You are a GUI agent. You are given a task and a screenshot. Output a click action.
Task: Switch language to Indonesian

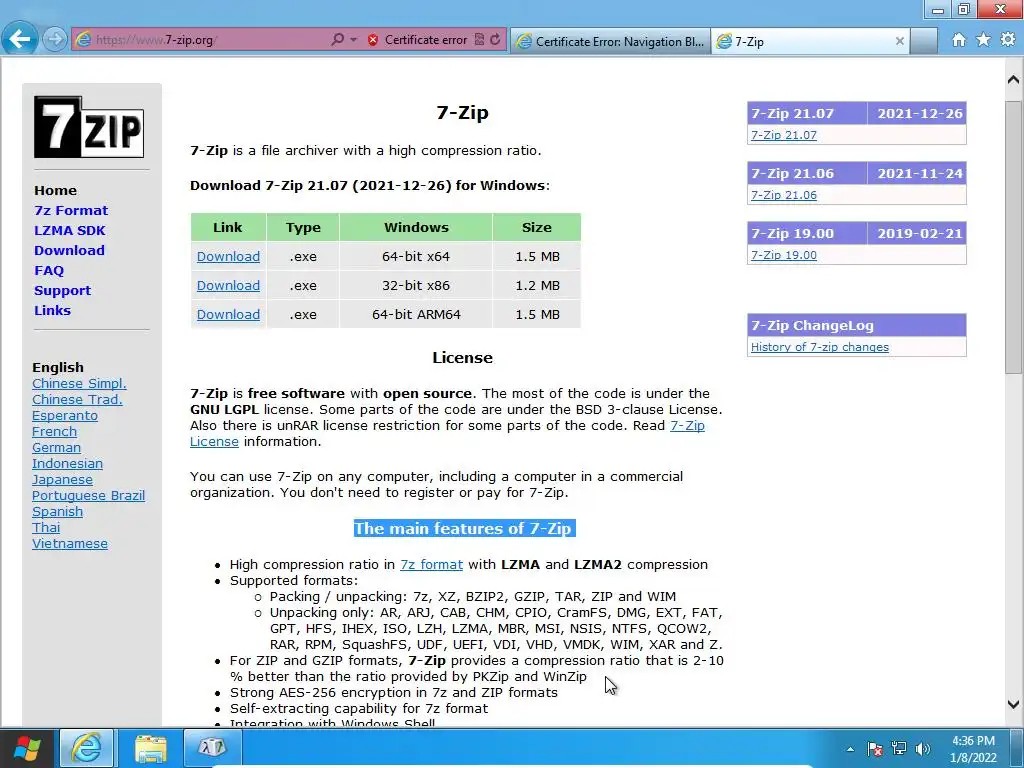pyautogui.click(x=67, y=464)
